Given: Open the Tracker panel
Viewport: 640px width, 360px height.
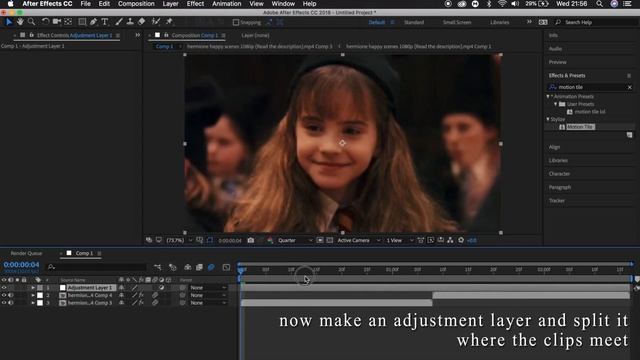Looking at the screenshot, I should (557, 201).
